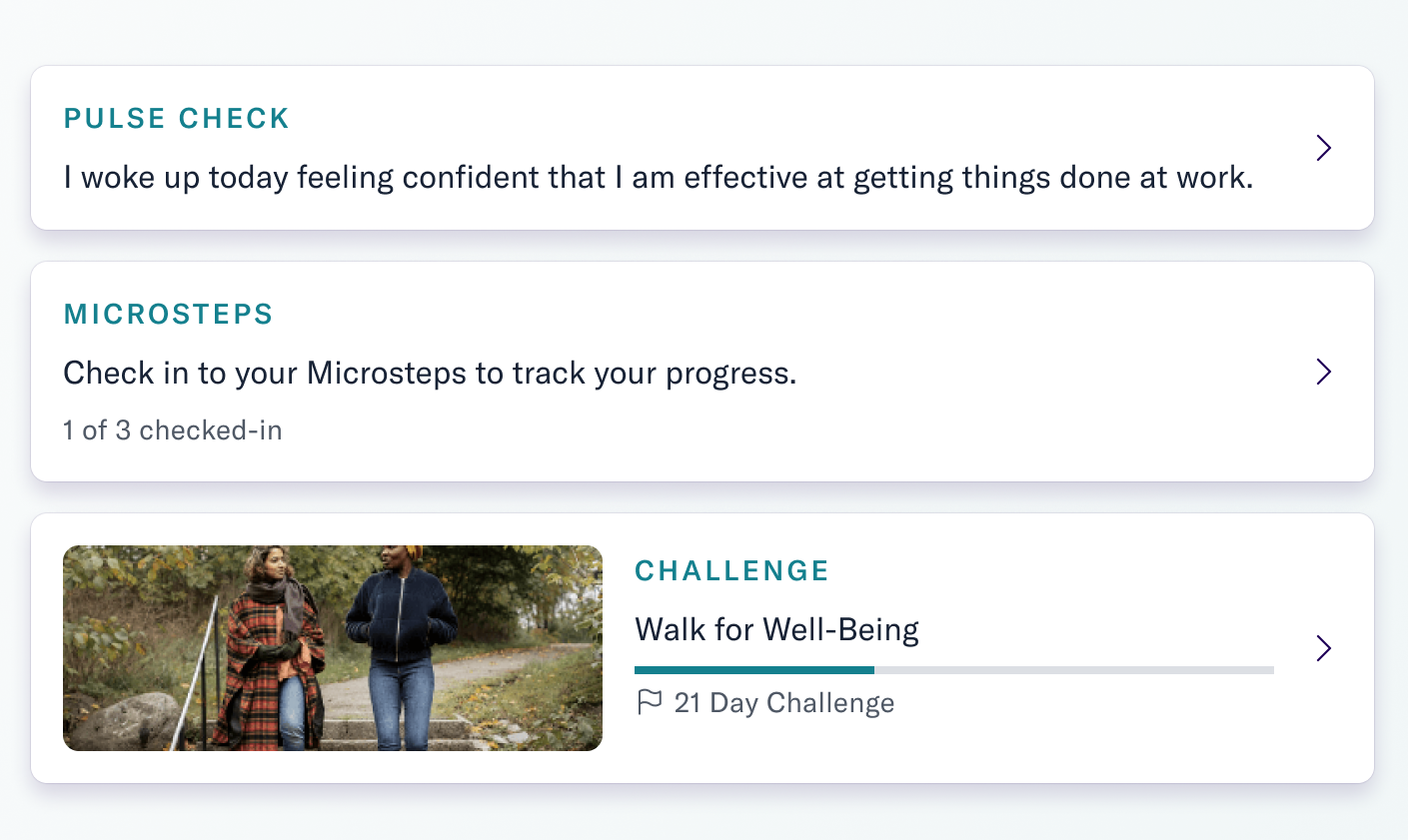The width and height of the screenshot is (1408, 840).
Task: Open Pulse Check using its chevron arrow
Action: (1324, 148)
